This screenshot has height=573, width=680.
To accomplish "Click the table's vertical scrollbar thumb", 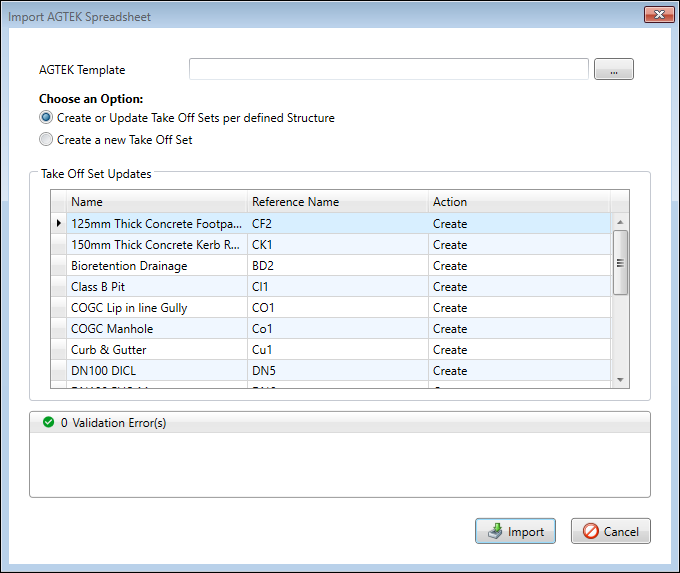I will (620, 262).
